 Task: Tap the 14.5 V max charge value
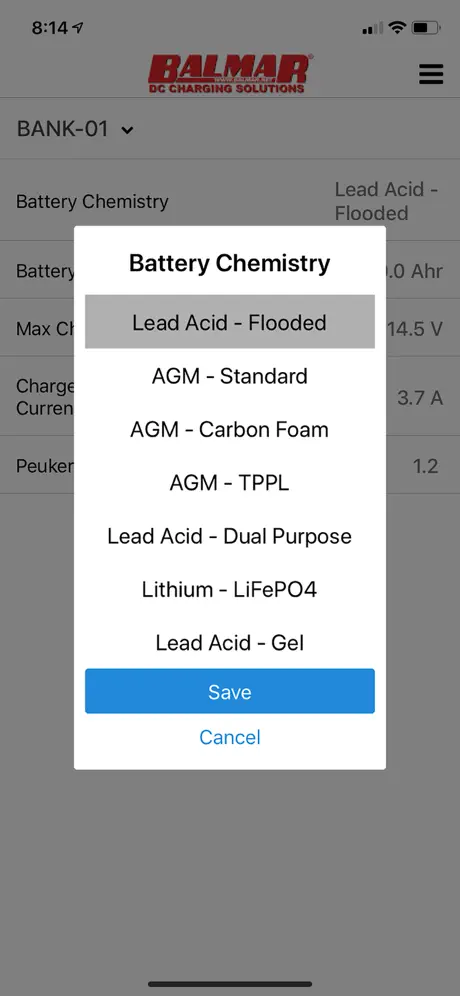pos(416,329)
